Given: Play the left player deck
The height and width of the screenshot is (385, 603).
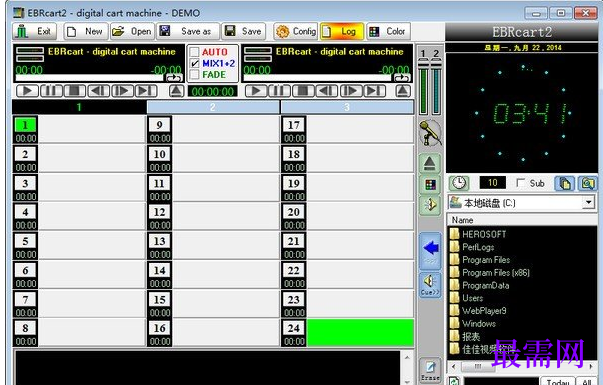Looking at the screenshot, I should 27,91.
